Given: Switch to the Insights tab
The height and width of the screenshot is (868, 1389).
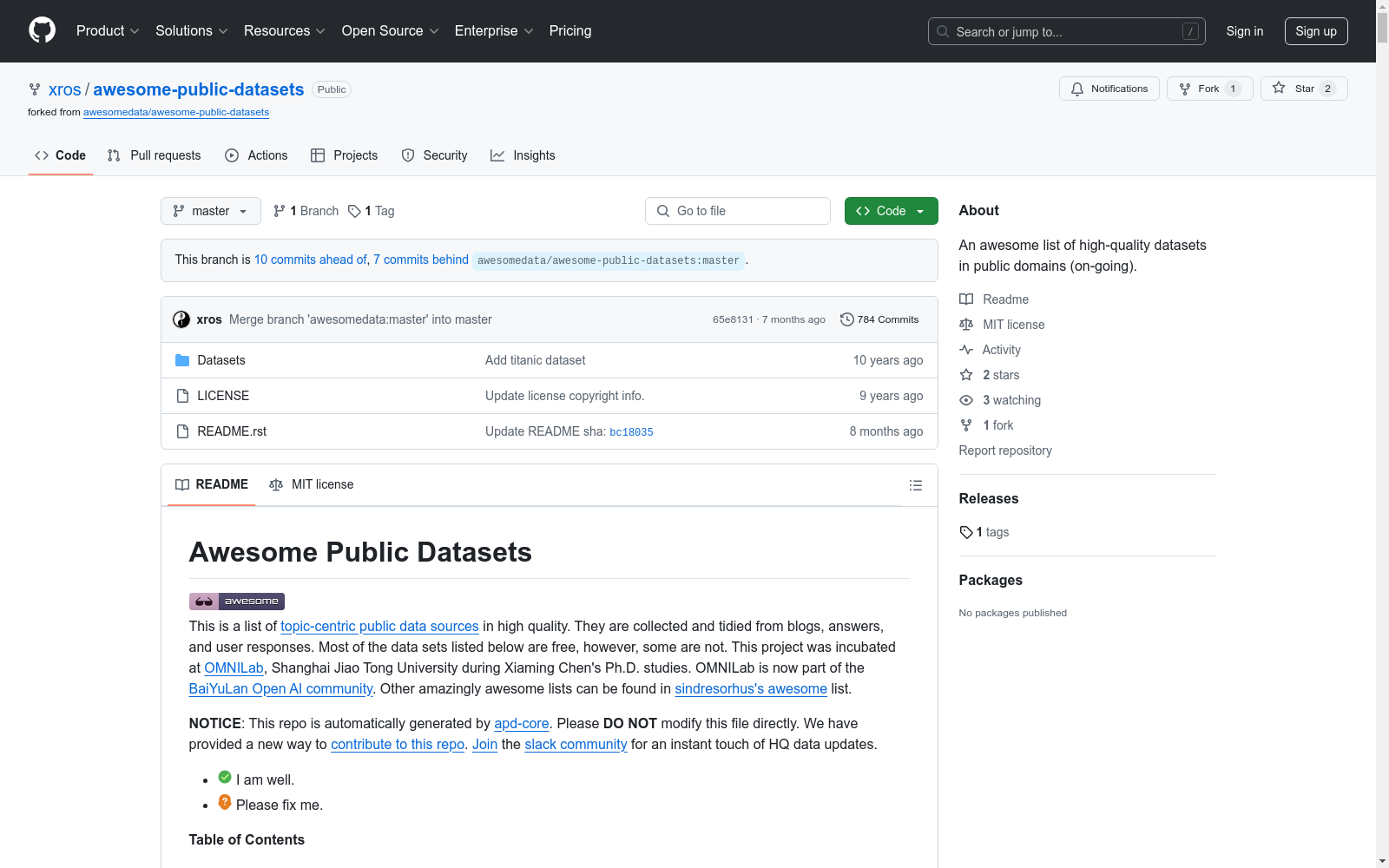Looking at the screenshot, I should click(523, 155).
